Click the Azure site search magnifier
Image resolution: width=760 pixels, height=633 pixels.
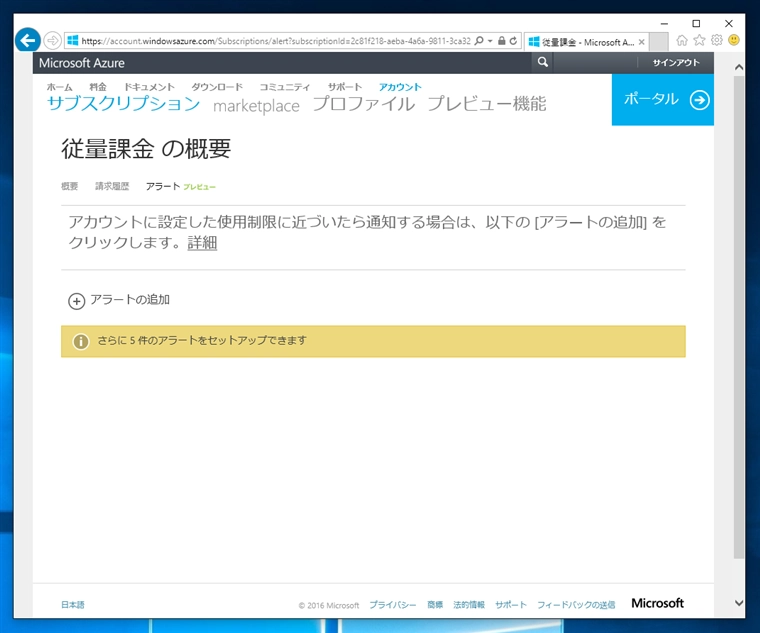[x=543, y=62]
